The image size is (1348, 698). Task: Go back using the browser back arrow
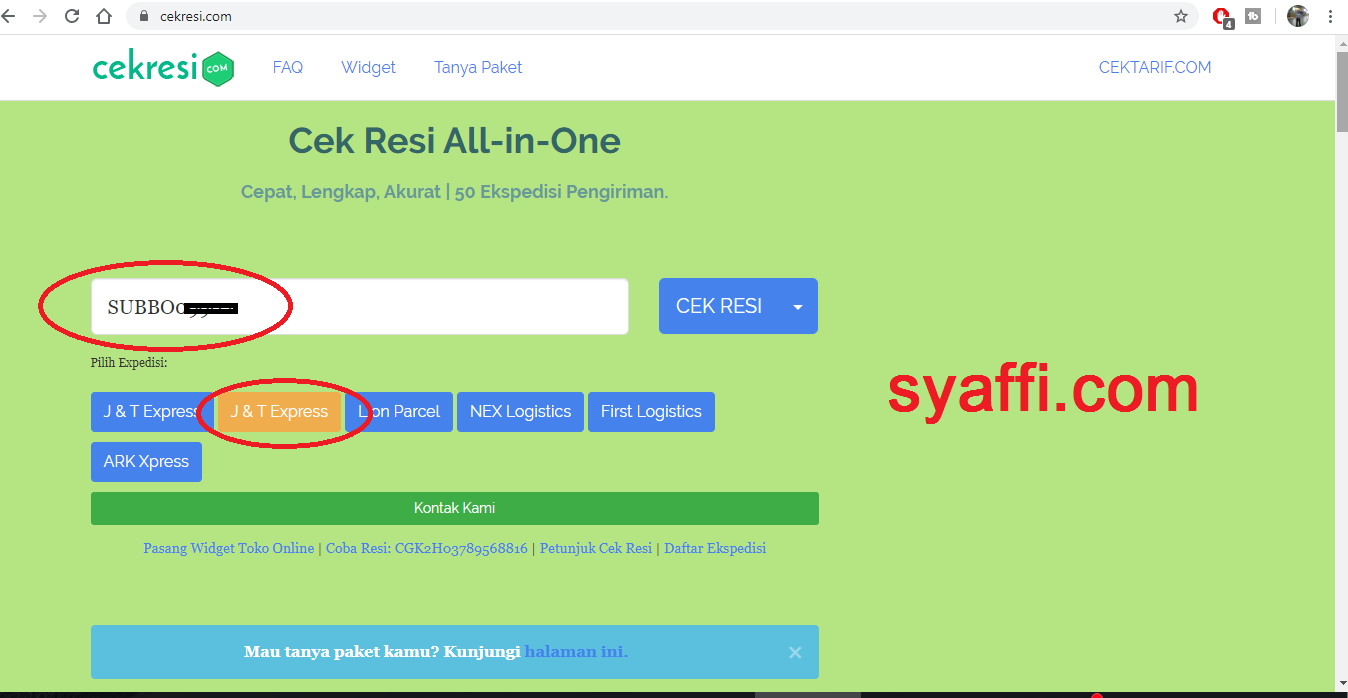point(8,16)
